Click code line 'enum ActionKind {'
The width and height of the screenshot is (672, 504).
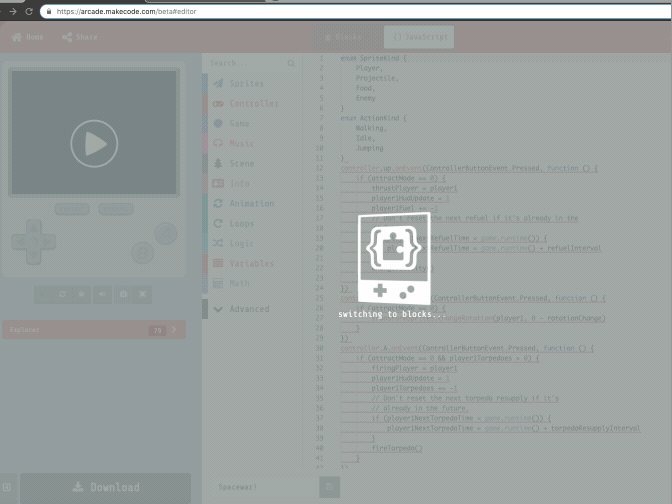coord(373,118)
